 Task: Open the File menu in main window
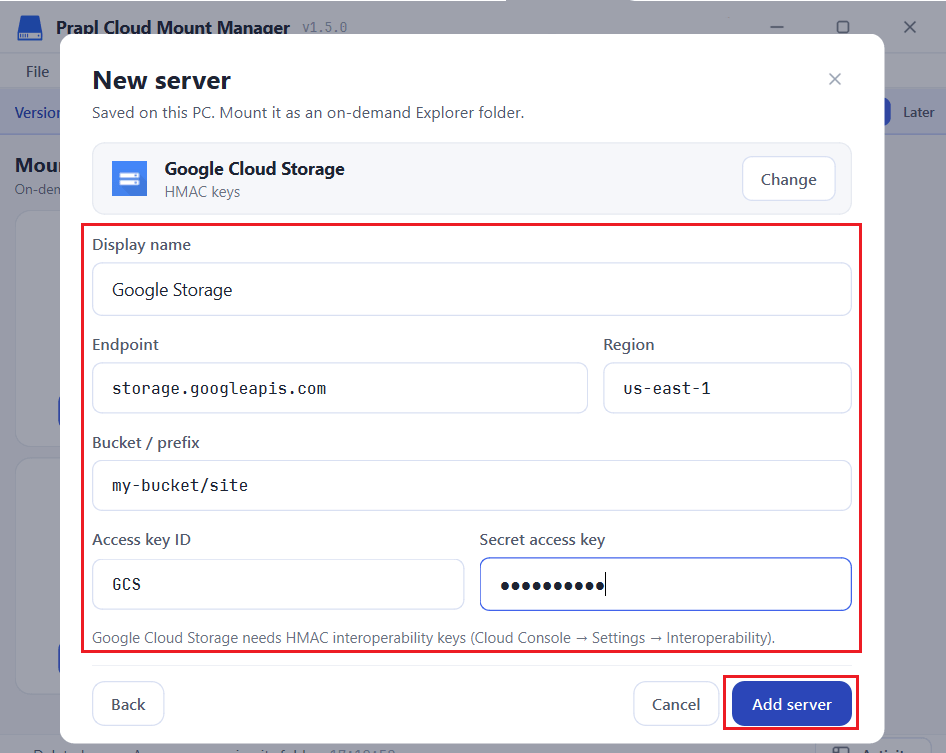coord(37,72)
